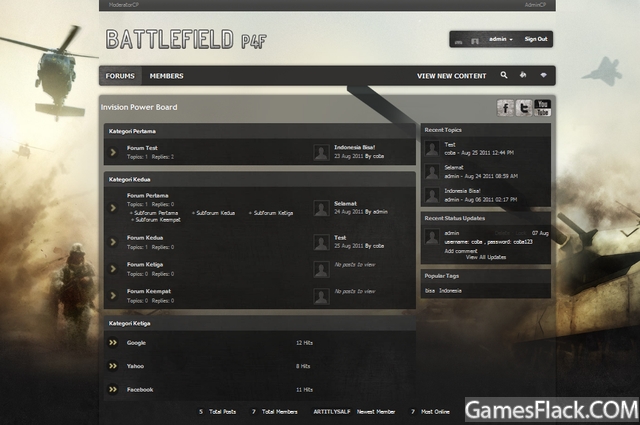Viewport: 640px width, 425px height.
Task: Open the Forum Kedua link
Action: click(145, 238)
